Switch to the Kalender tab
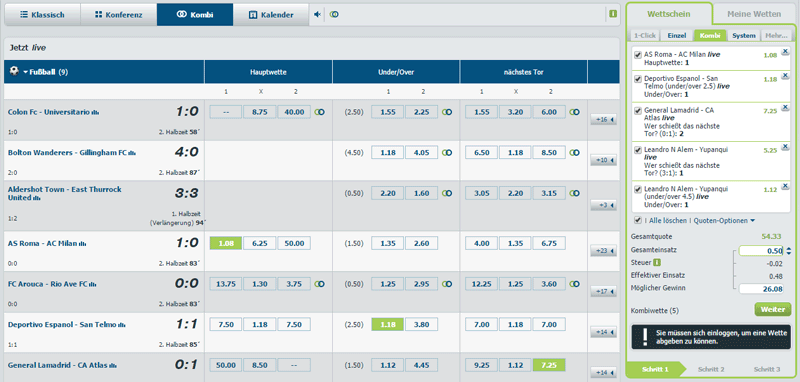 coord(271,15)
